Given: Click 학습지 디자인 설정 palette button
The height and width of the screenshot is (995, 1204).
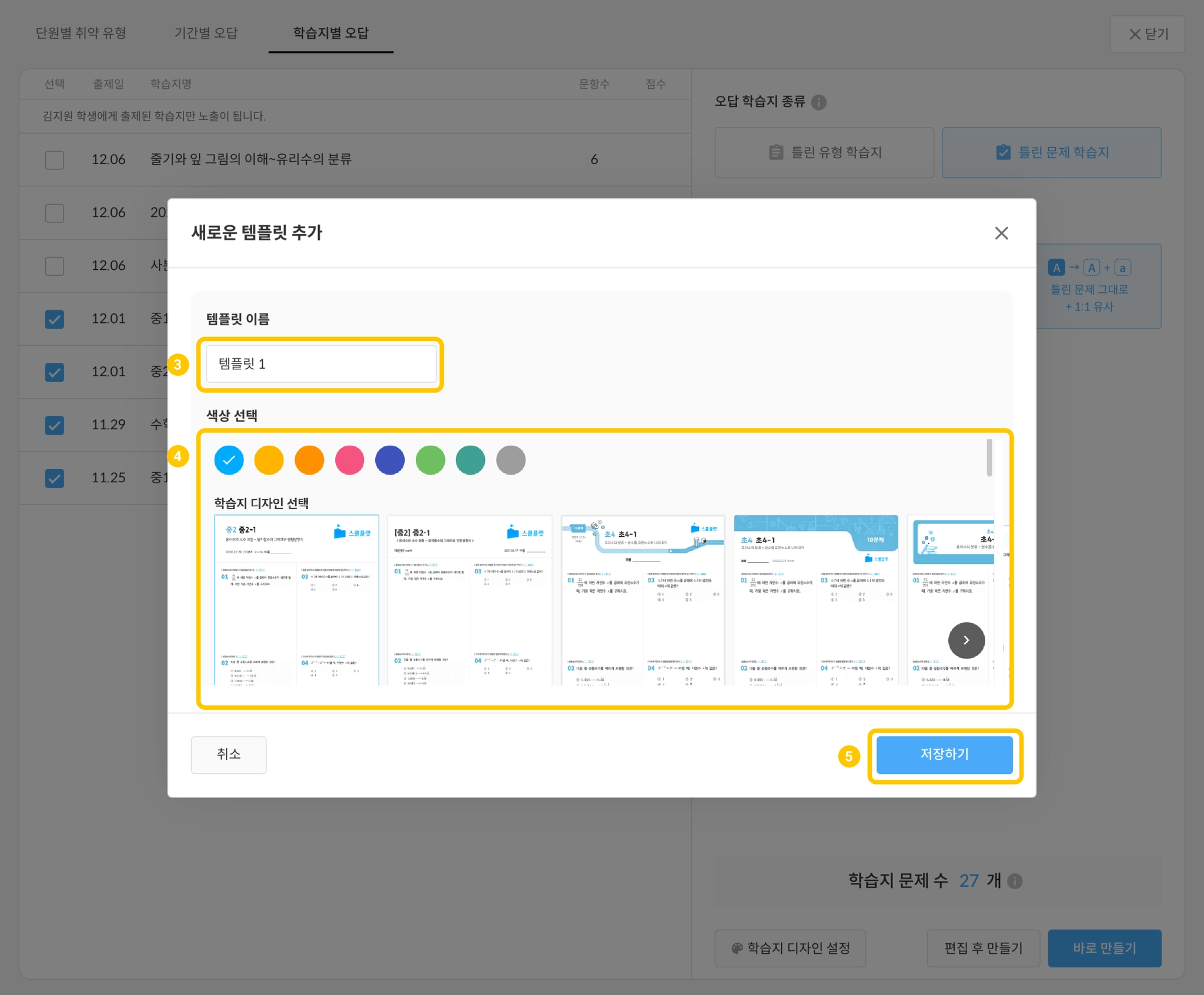Looking at the screenshot, I should point(790,948).
